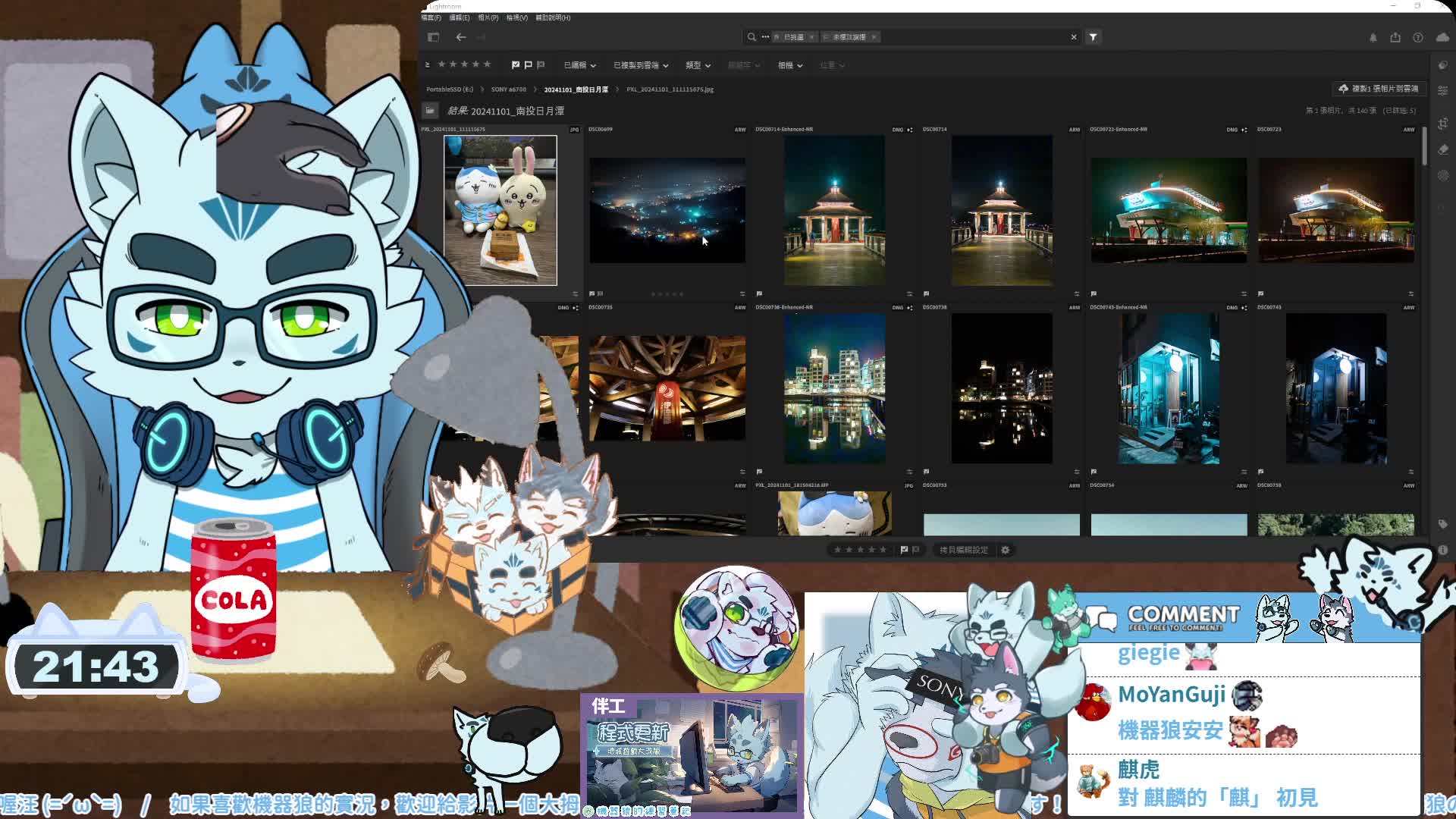Toggle the unflagged flag filter

pyautogui.click(x=529, y=64)
